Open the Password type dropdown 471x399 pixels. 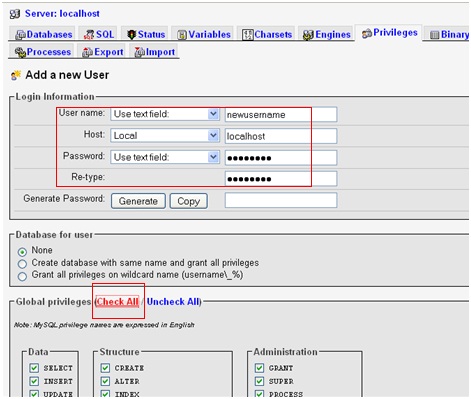165,157
